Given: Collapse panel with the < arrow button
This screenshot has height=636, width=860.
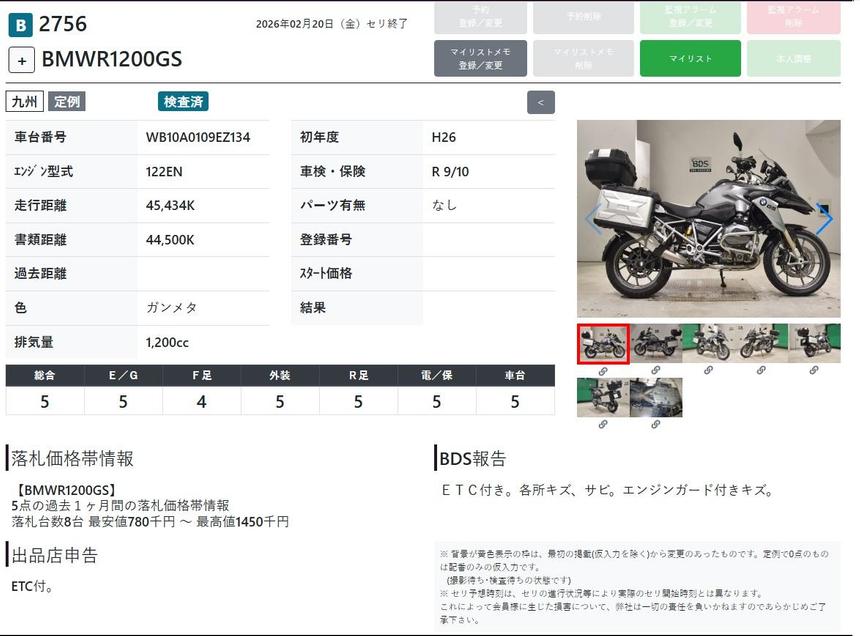Looking at the screenshot, I should 540,102.
